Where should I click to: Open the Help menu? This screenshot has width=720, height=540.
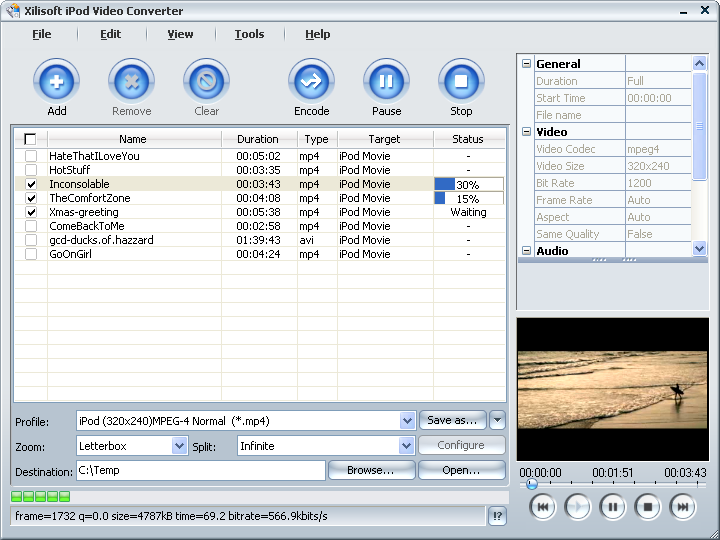[x=318, y=34]
